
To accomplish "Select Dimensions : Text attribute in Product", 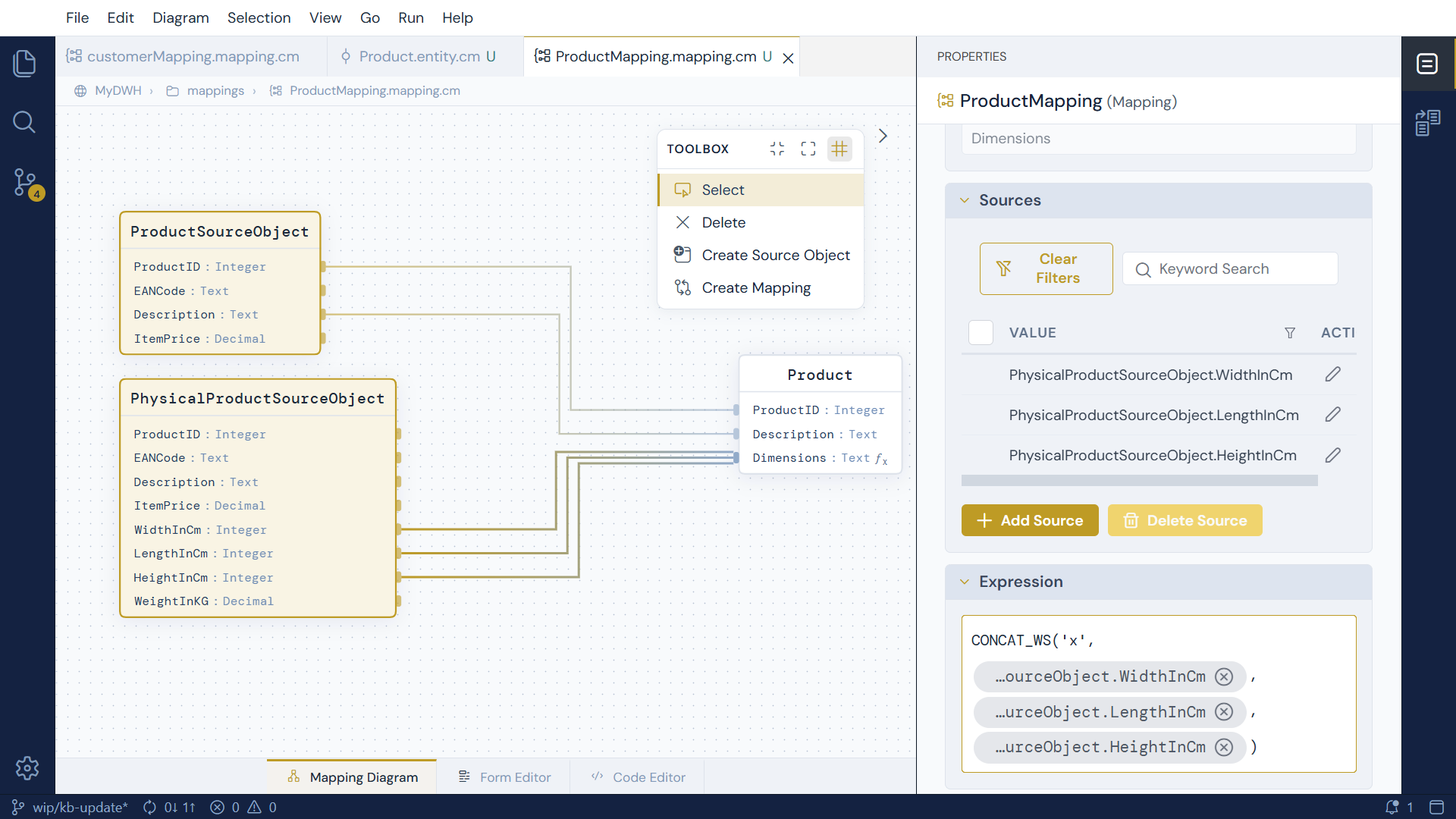I will click(x=820, y=458).
